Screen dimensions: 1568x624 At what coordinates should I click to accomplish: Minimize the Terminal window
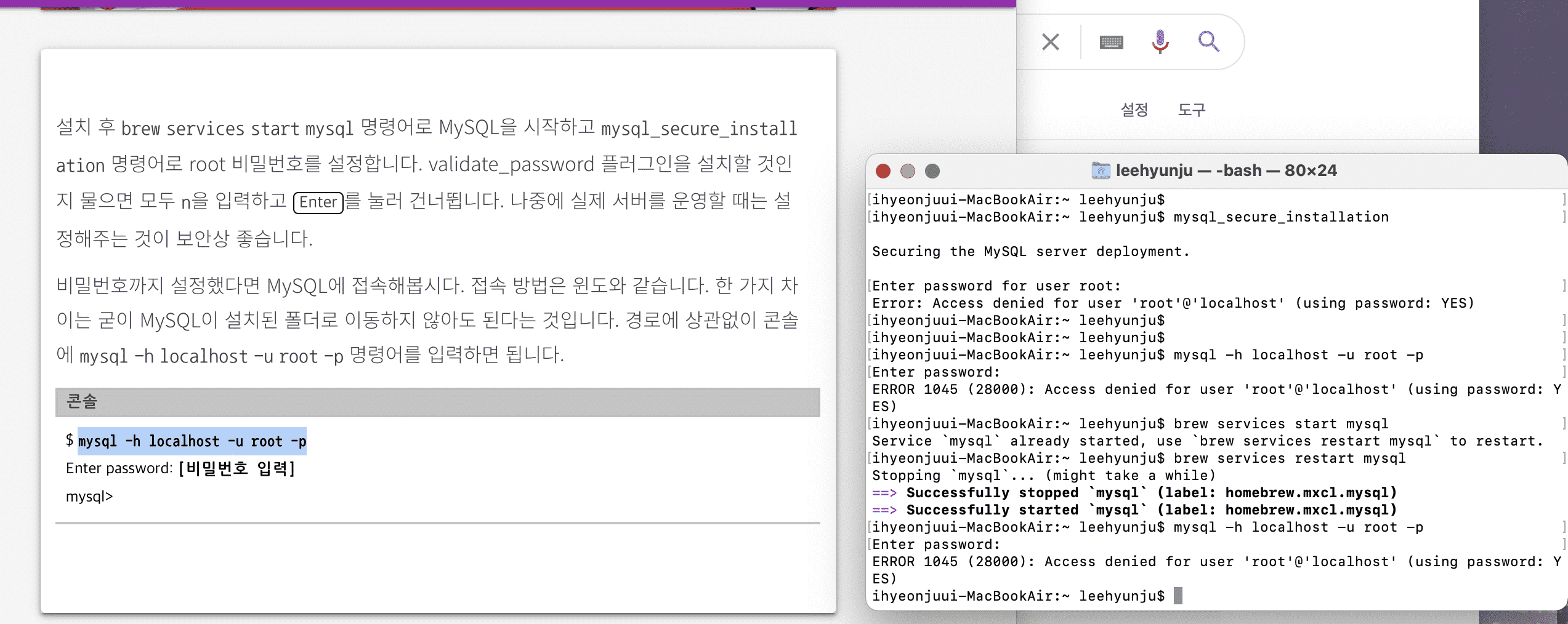908,171
